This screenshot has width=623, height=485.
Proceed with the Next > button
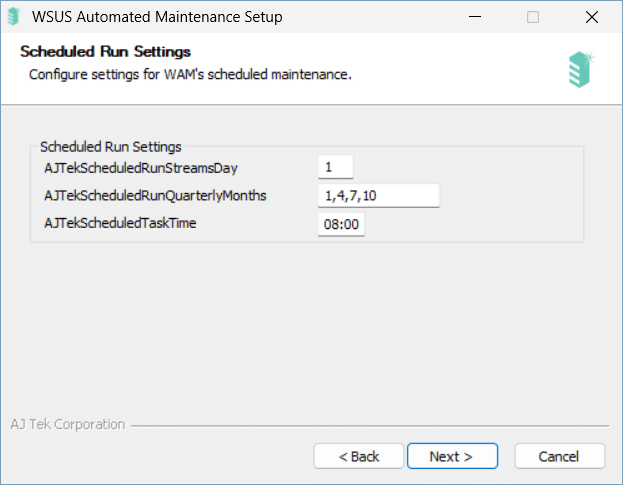click(452, 456)
